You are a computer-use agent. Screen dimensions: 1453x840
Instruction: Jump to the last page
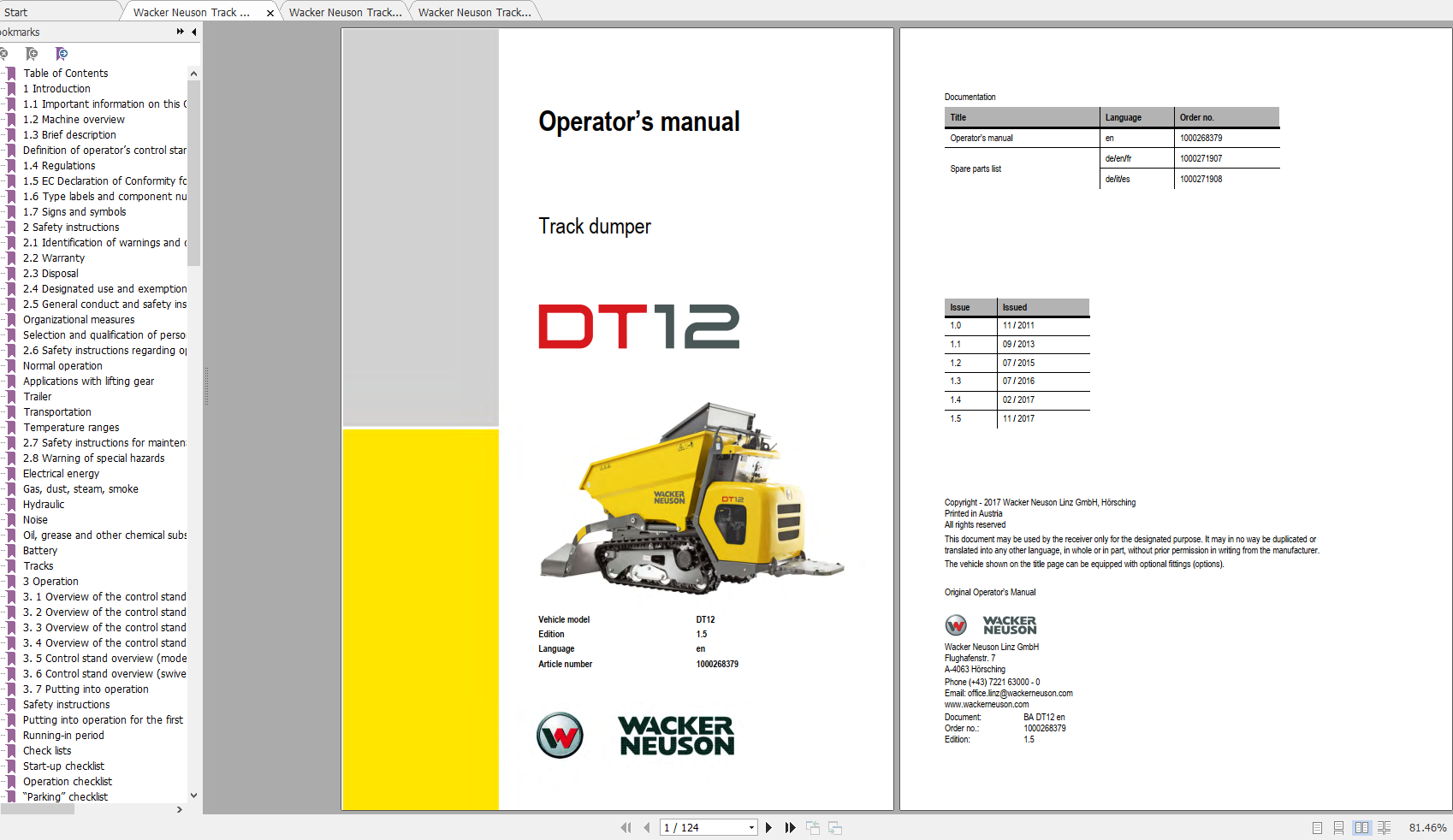click(791, 827)
